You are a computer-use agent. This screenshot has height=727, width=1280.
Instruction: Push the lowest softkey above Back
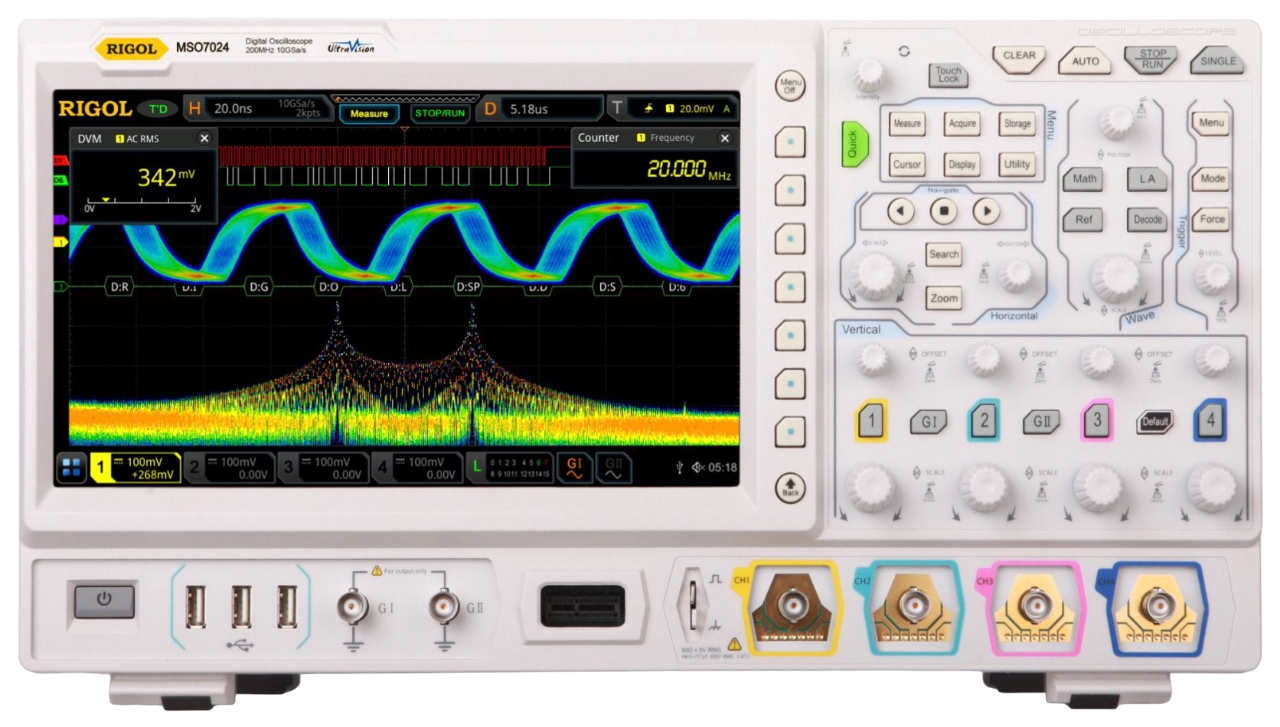tap(790, 432)
